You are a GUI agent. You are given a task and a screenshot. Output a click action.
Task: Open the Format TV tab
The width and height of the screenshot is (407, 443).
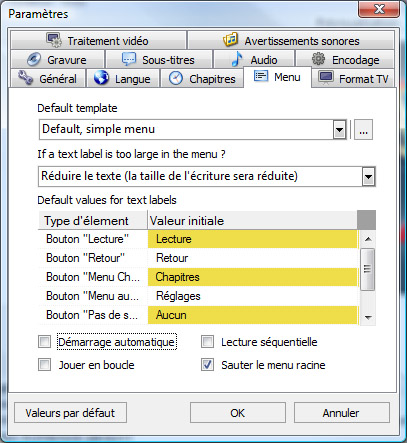(354, 79)
